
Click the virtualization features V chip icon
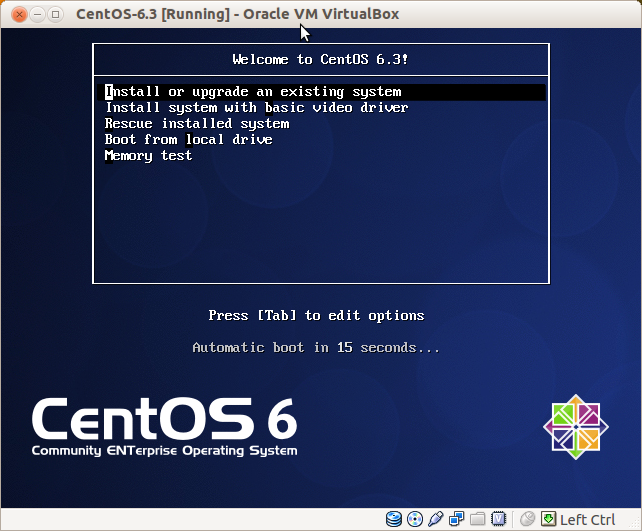(498, 519)
